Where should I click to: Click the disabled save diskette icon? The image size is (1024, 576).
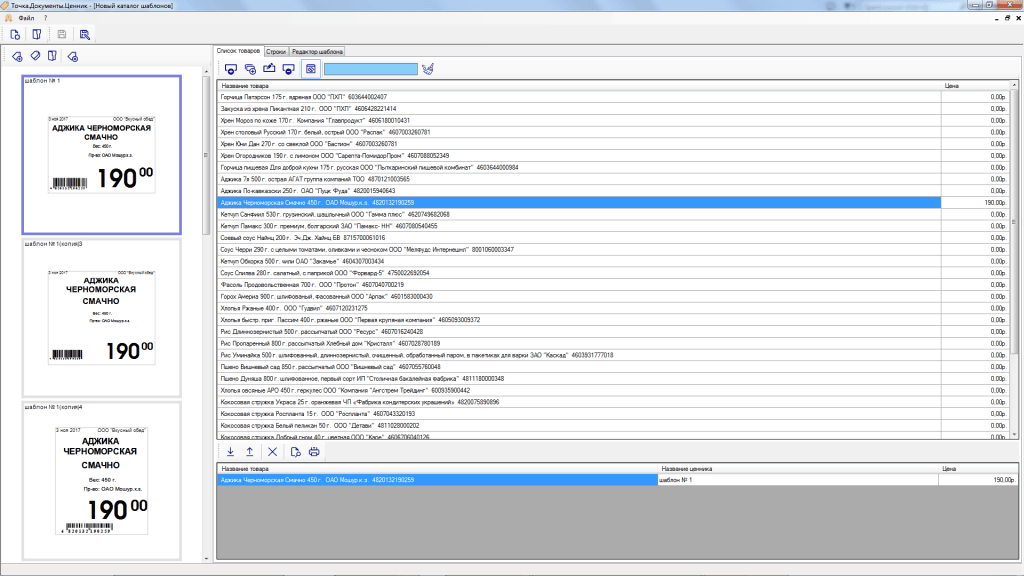[x=61, y=35]
